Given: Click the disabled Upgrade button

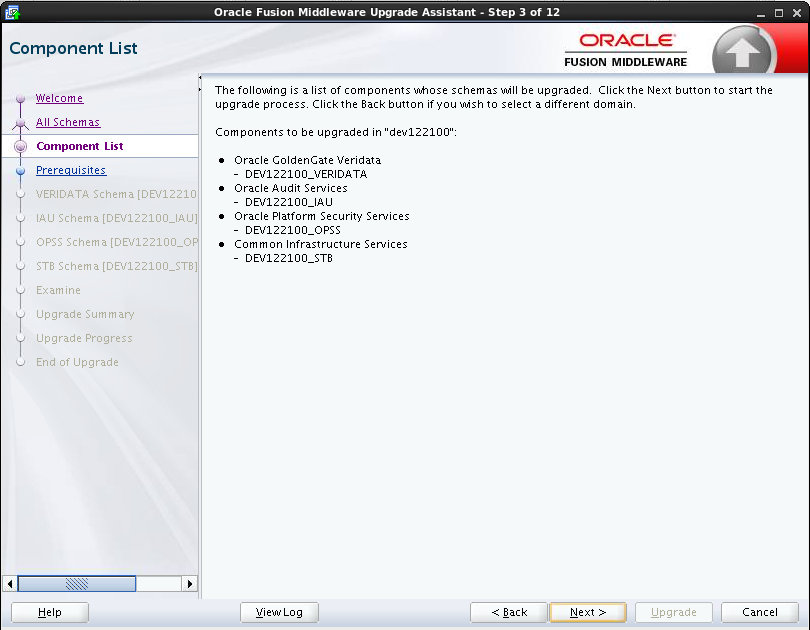Looking at the screenshot, I should pyautogui.click(x=674, y=612).
